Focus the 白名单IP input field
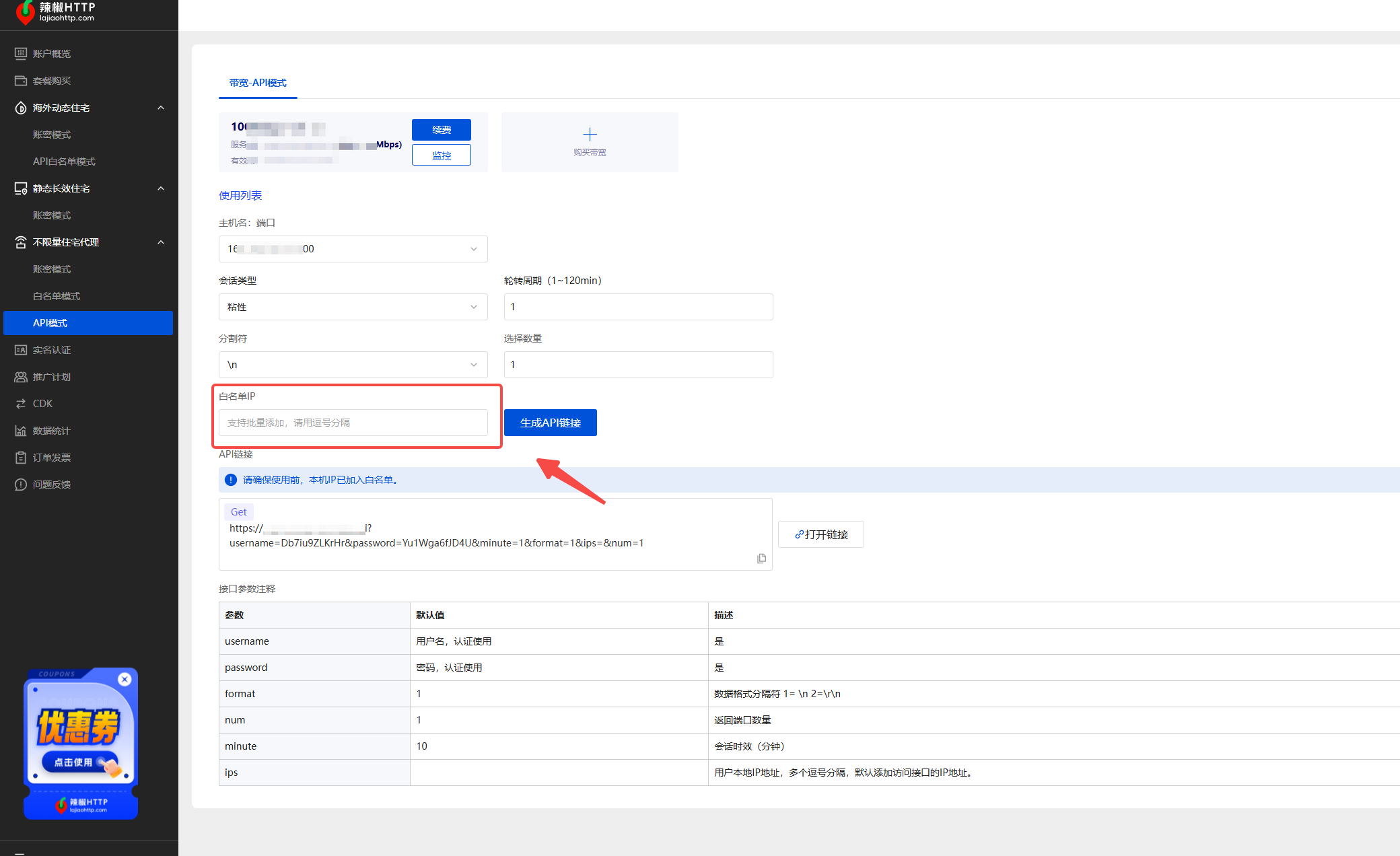The image size is (1400, 856). [x=353, y=423]
